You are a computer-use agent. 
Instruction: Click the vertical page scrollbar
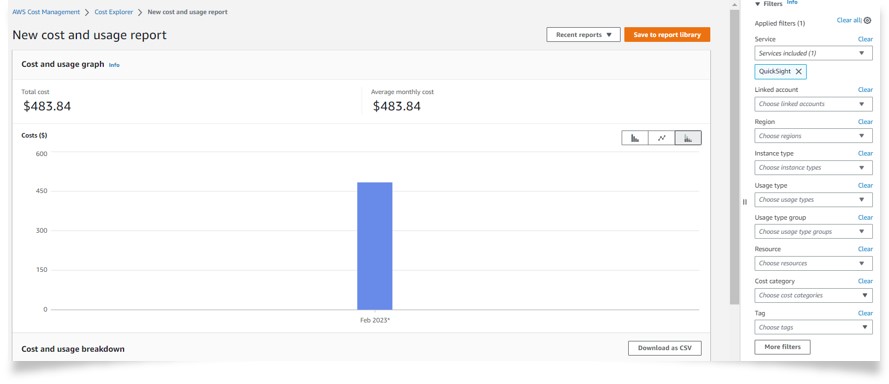tap(734, 156)
